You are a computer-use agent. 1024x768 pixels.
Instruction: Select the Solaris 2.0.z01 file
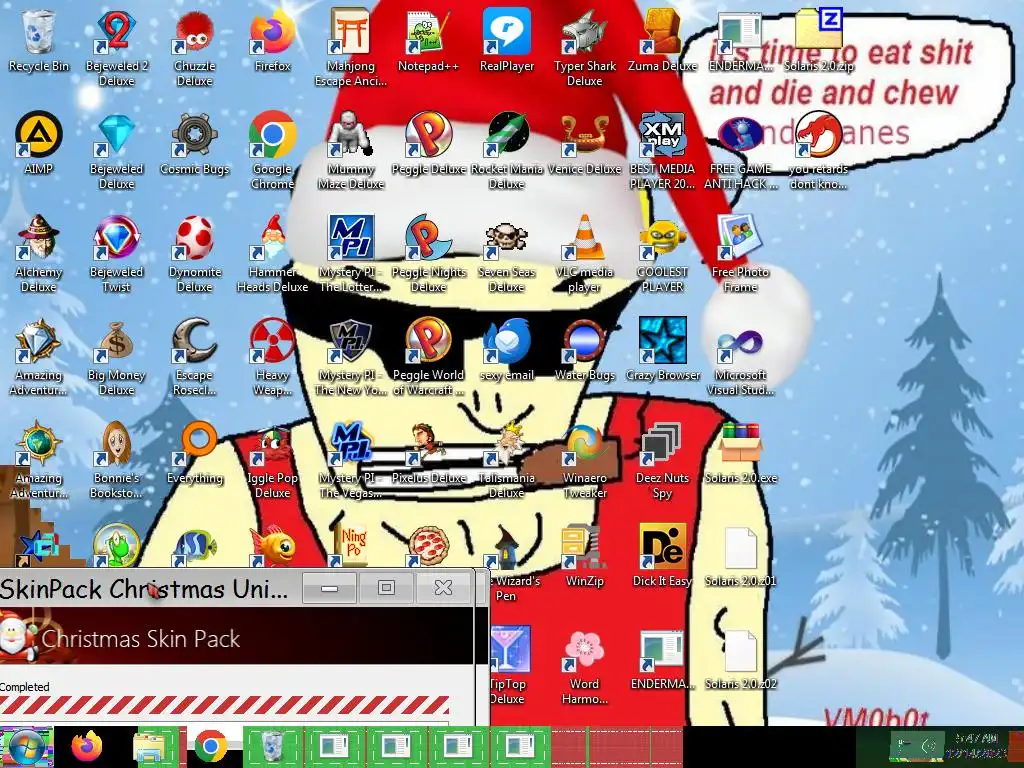pyautogui.click(x=741, y=556)
